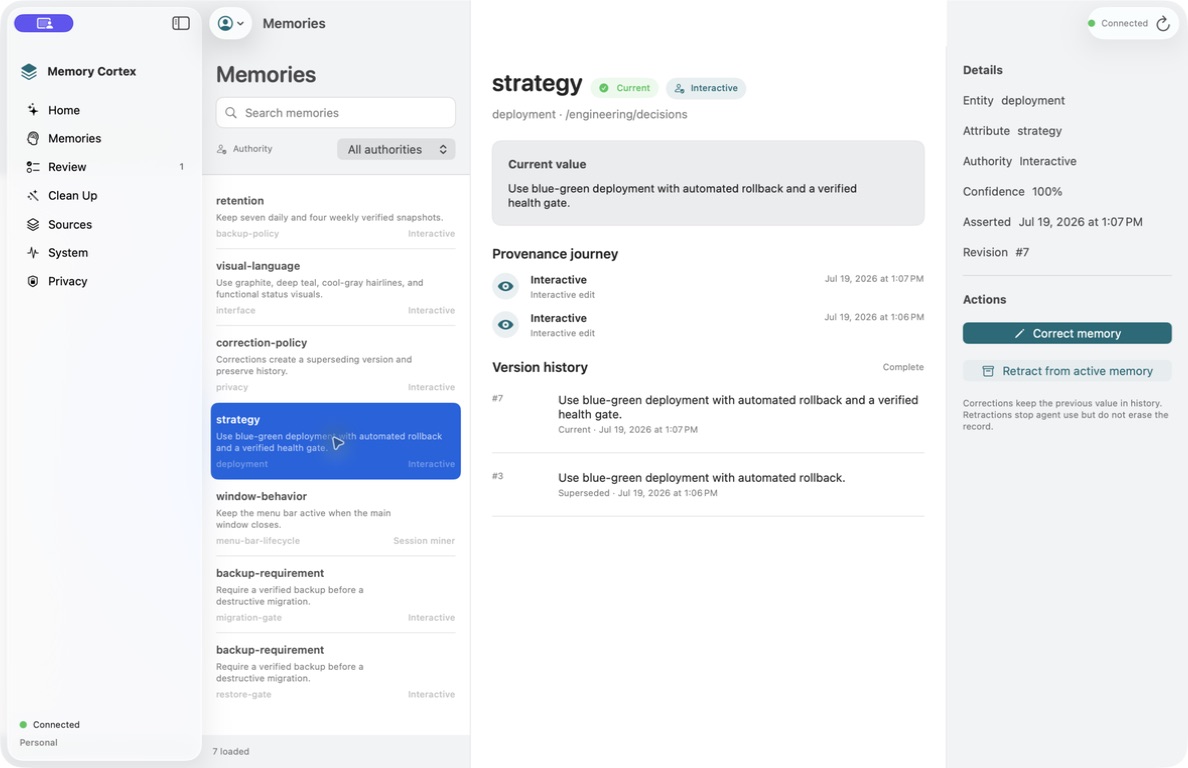Click the green Connected dot in sidebar footer
This screenshot has width=1188, height=768.
tap(23, 725)
